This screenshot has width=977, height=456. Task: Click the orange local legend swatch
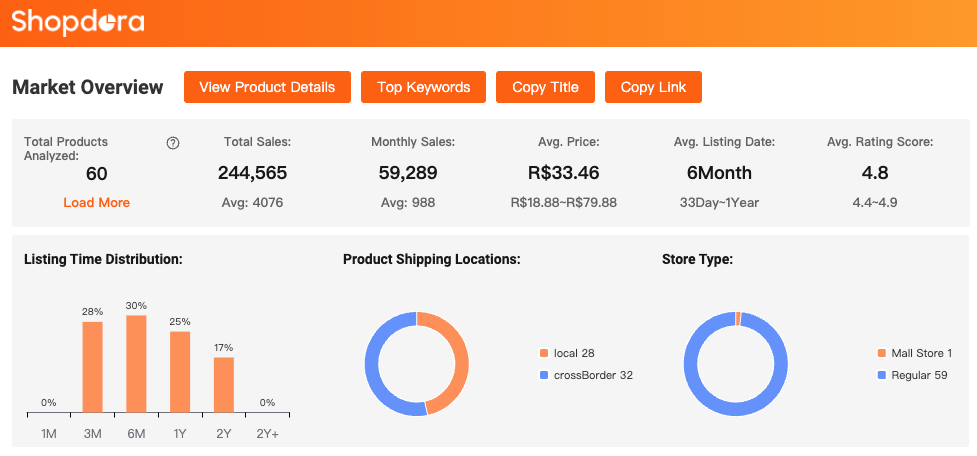point(544,353)
